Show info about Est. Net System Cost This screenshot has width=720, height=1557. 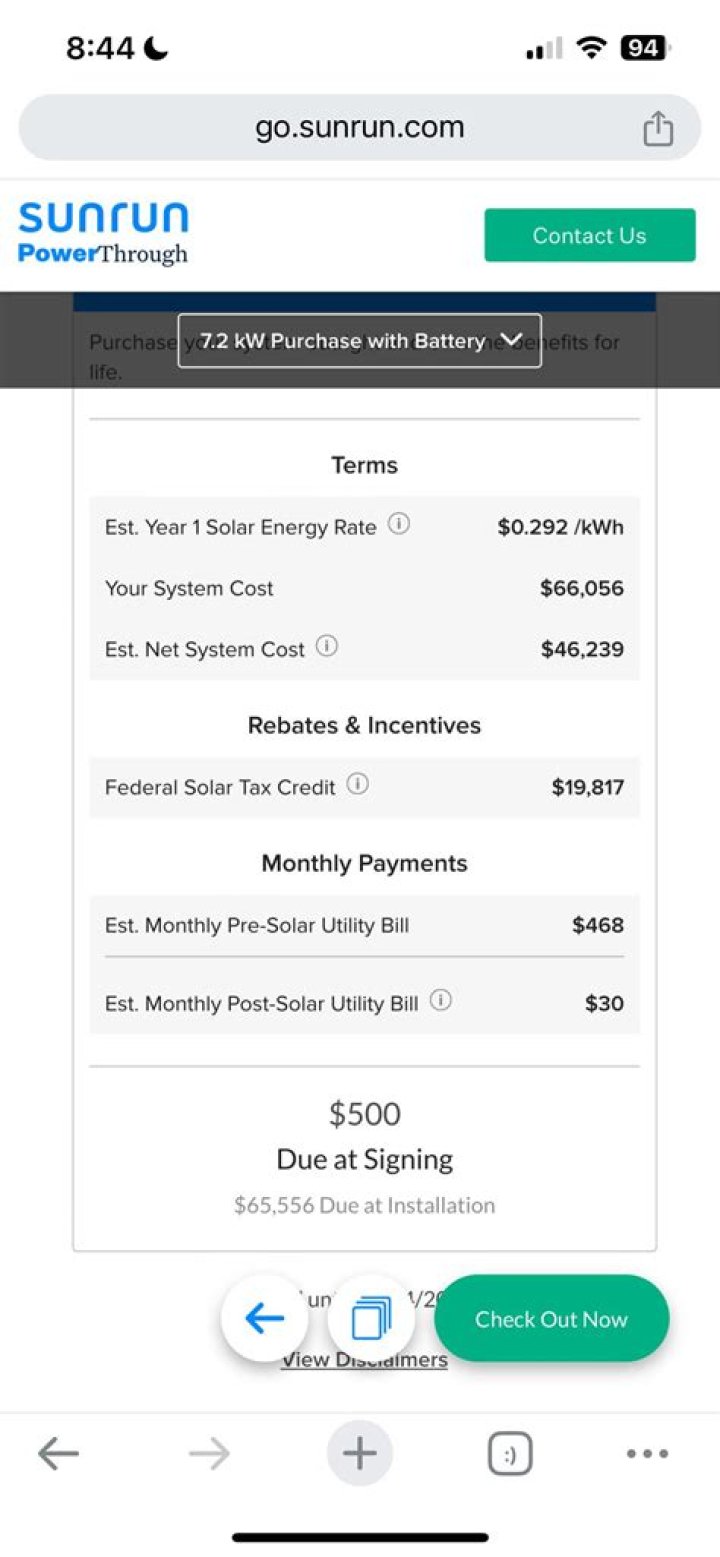326,646
